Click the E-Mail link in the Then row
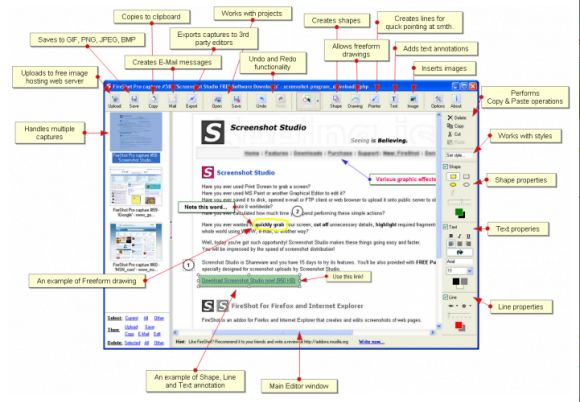 pyautogui.click(x=144, y=334)
